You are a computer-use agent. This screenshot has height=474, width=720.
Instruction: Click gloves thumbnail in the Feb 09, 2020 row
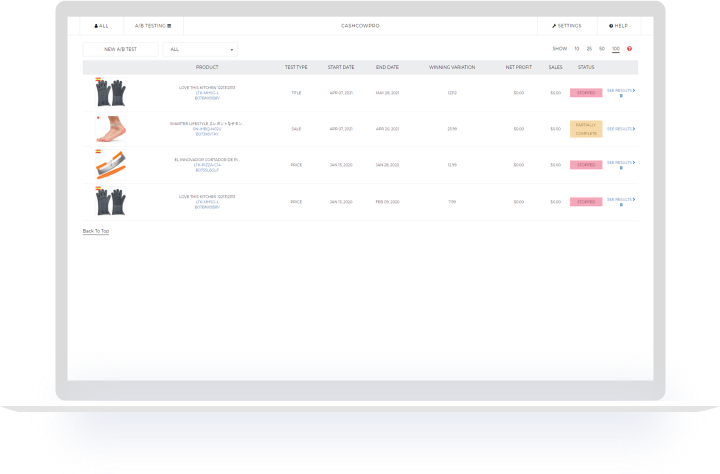point(111,201)
